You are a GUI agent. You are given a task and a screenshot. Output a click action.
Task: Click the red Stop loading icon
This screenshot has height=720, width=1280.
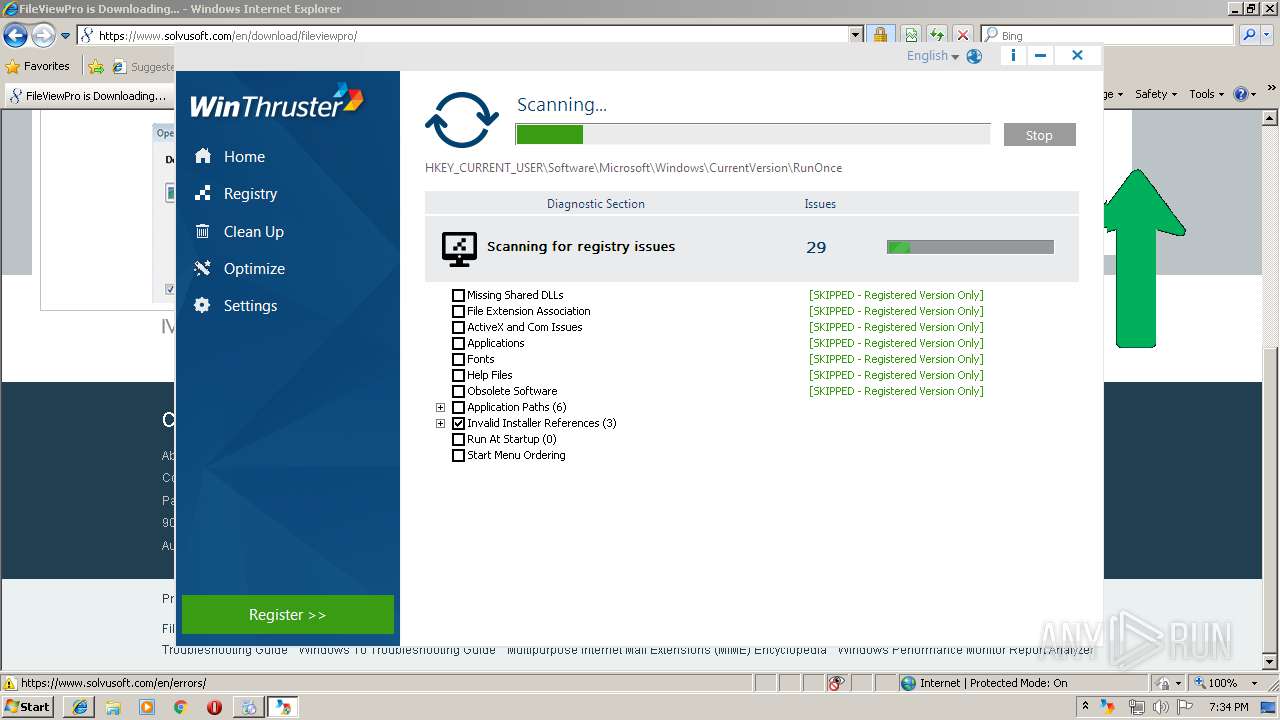[963, 35]
